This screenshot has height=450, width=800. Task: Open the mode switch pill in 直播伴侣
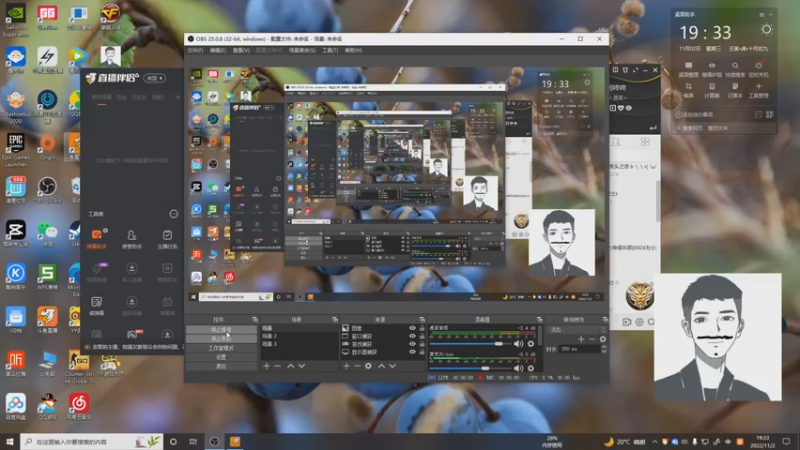155,78
